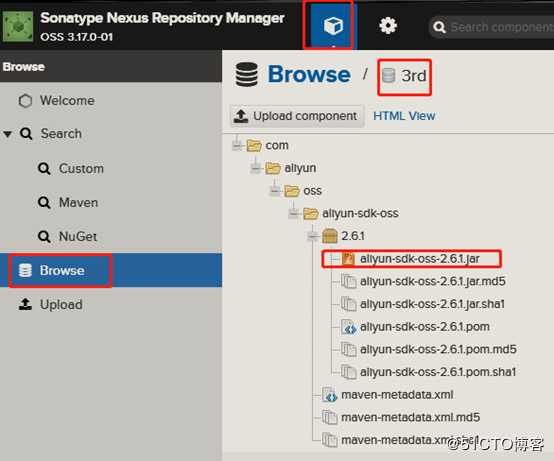Select aliyun-sdk-oss-2.6.1.jar file
Screen dimensions: 554x461
click(420, 259)
